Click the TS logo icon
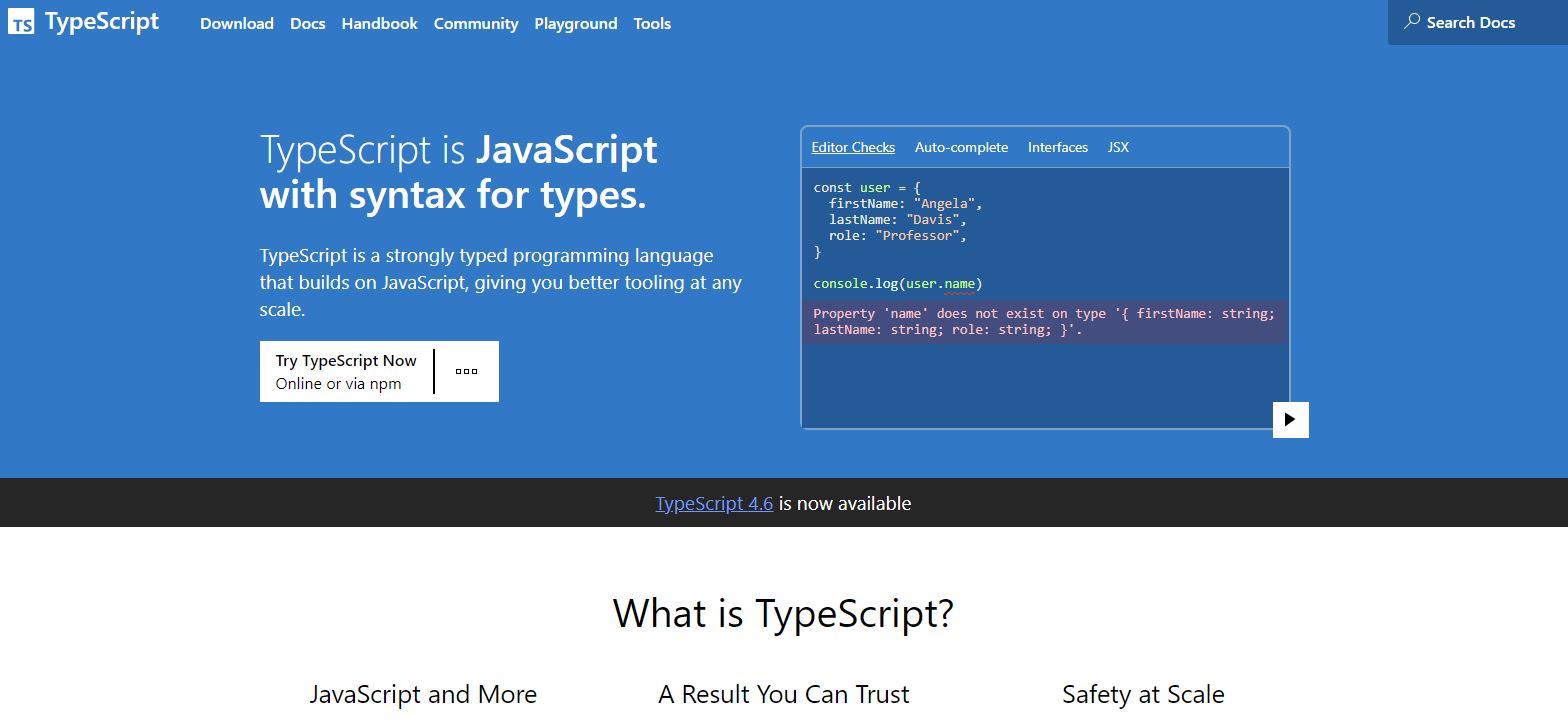Image resolution: width=1568 pixels, height=724 pixels. pyautogui.click(x=21, y=22)
